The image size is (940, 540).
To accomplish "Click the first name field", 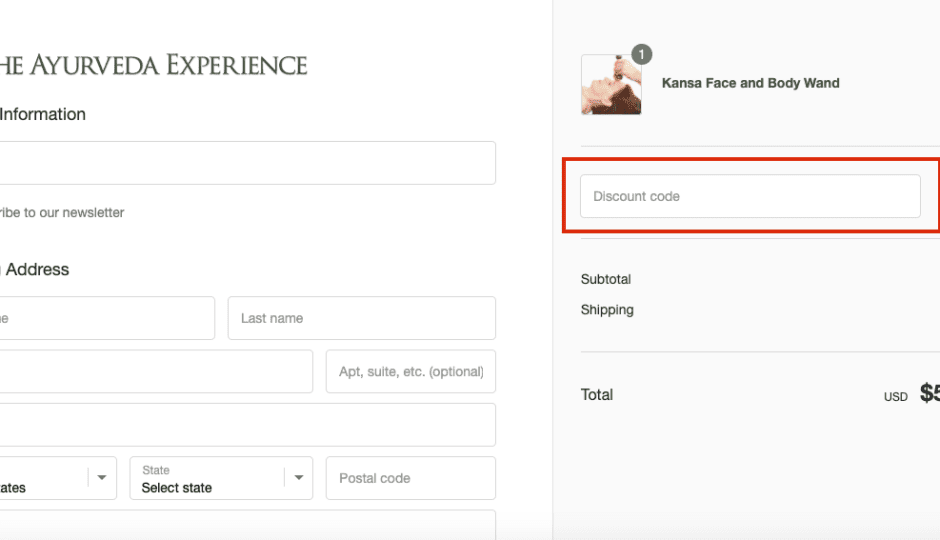I will click(107, 318).
